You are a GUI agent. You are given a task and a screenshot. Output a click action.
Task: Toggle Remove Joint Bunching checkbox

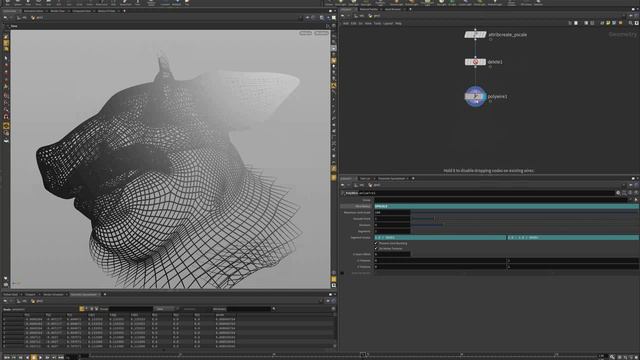click(x=376, y=243)
